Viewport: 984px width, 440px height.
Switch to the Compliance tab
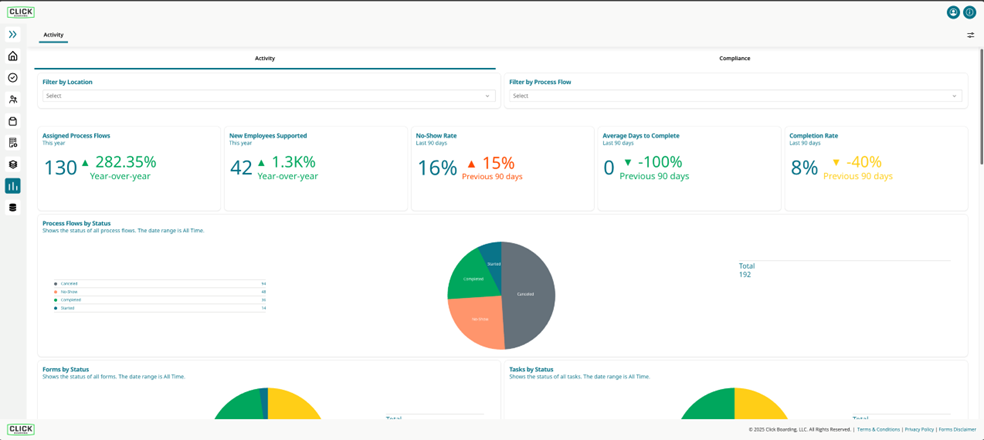pyautogui.click(x=734, y=58)
